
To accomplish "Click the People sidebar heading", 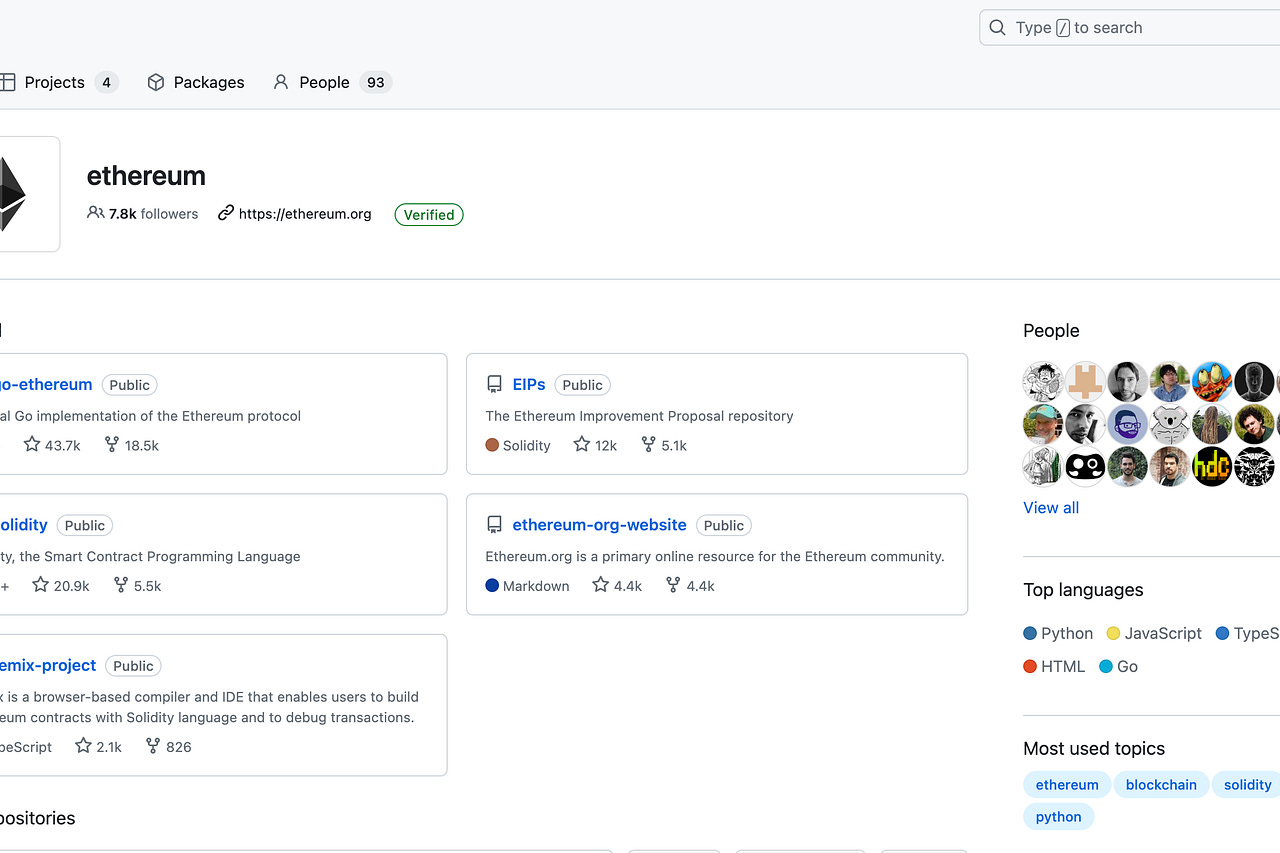I will [1051, 331].
